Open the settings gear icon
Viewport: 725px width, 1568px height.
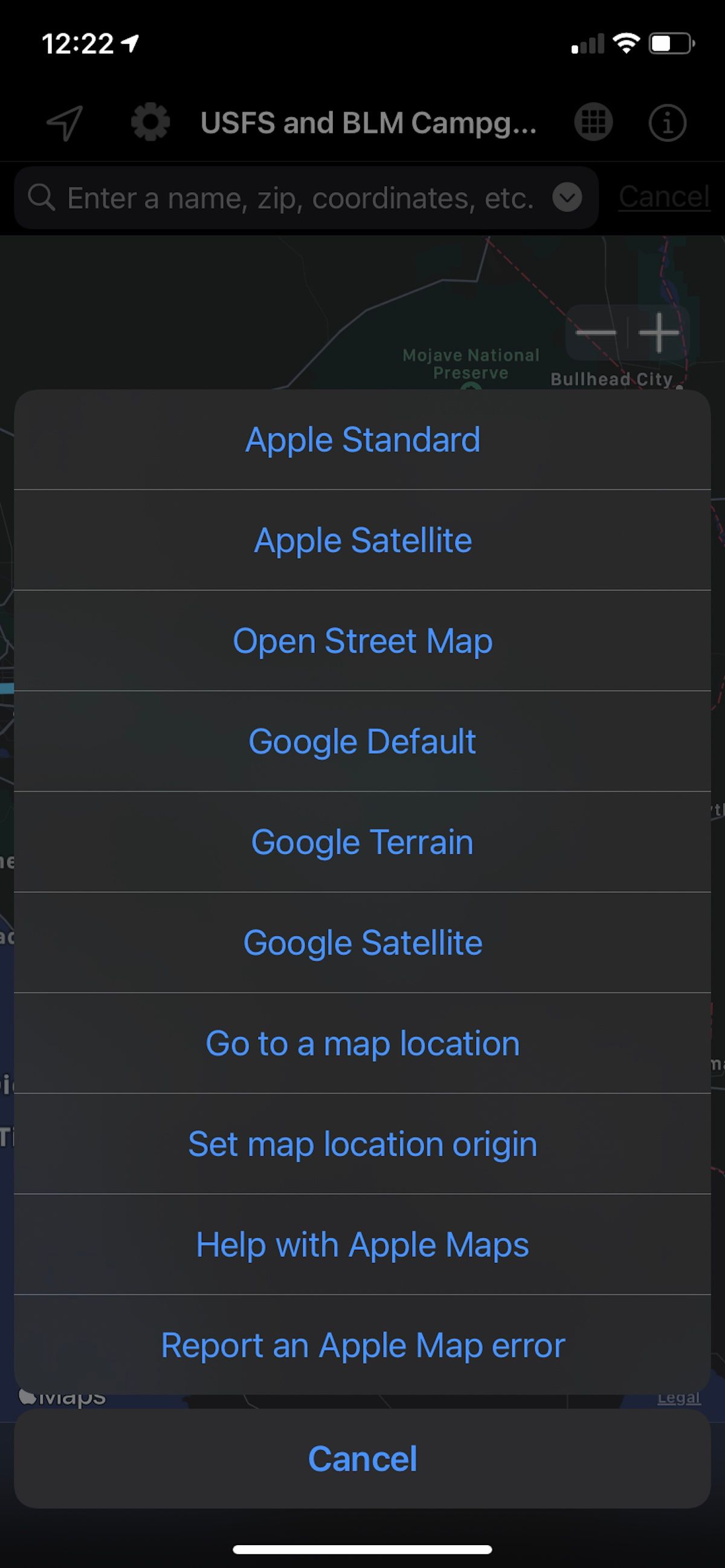click(x=149, y=122)
